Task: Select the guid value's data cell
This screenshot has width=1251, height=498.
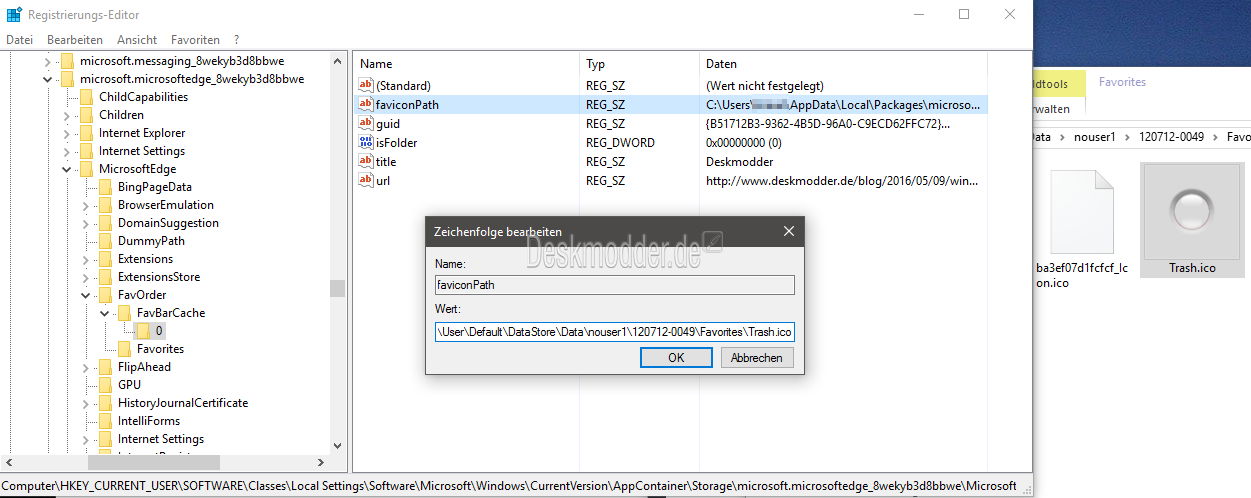Action: pyautogui.click(x=828, y=124)
